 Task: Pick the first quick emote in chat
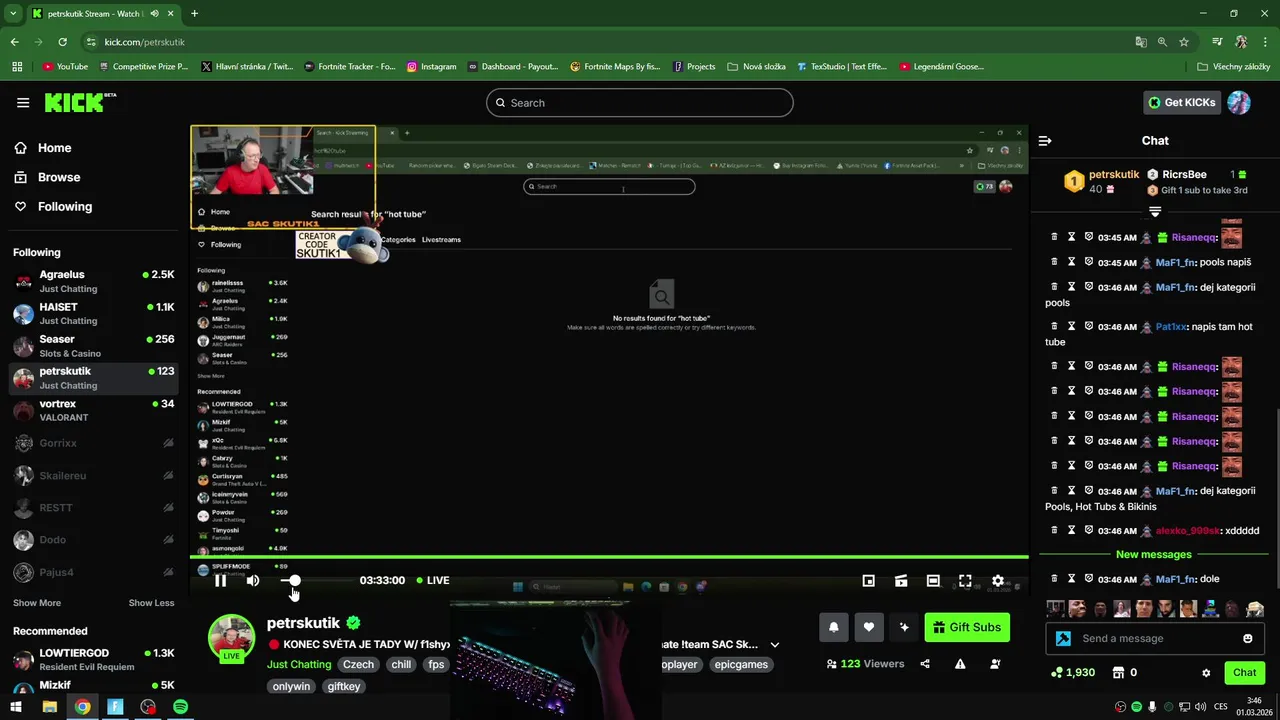[1055, 609]
